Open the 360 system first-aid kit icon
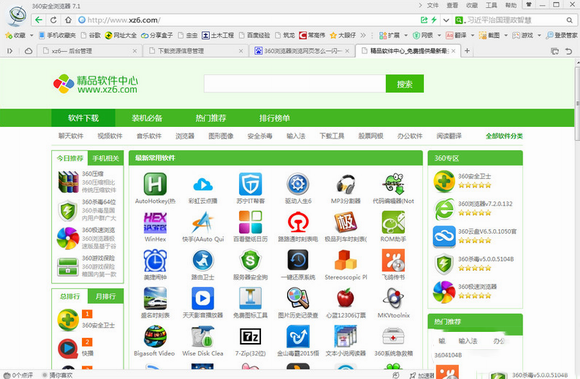The height and width of the screenshot is (379, 580). [x=393, y=336]
